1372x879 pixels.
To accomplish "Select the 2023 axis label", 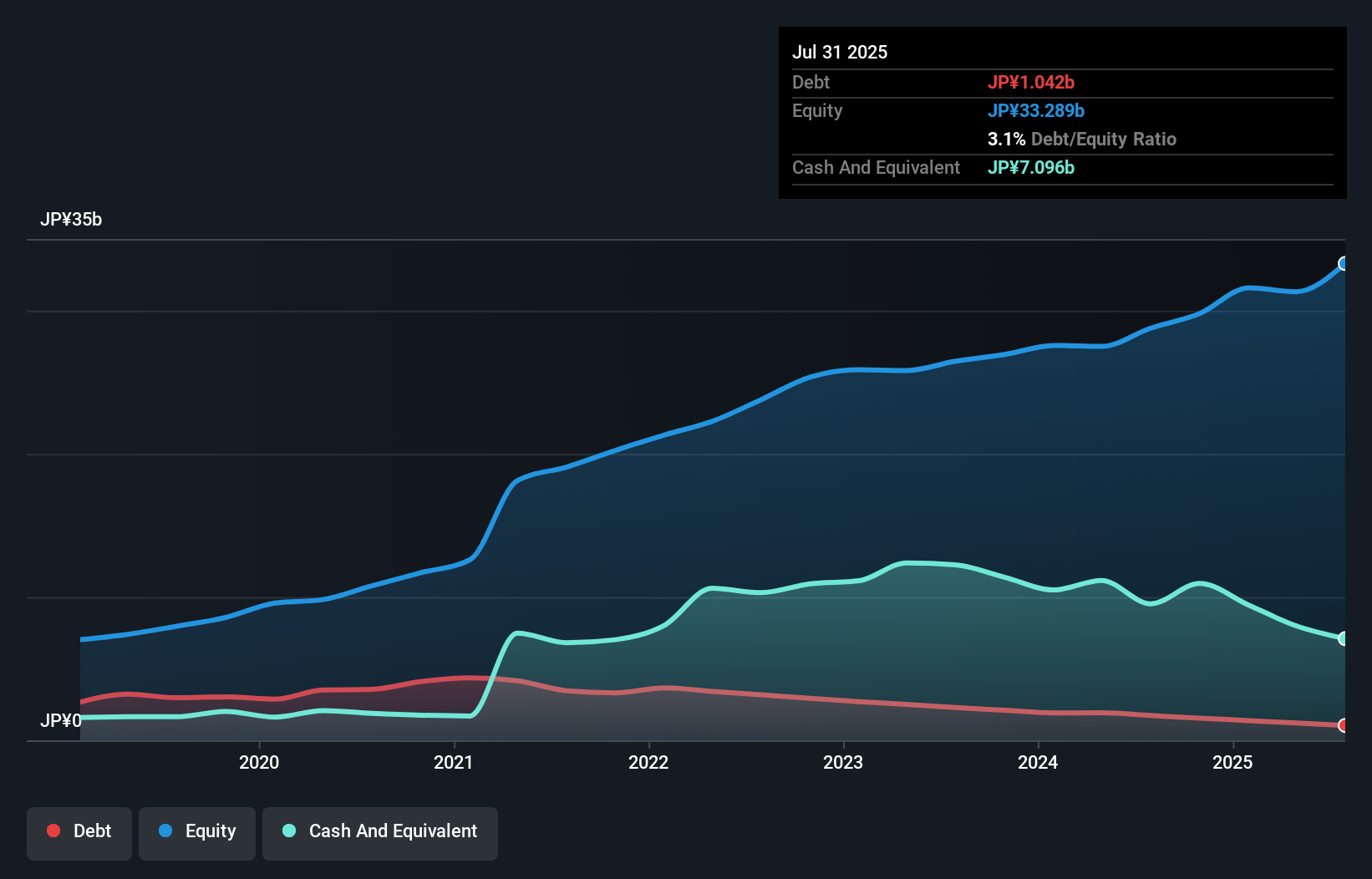I will click(844, 762).
